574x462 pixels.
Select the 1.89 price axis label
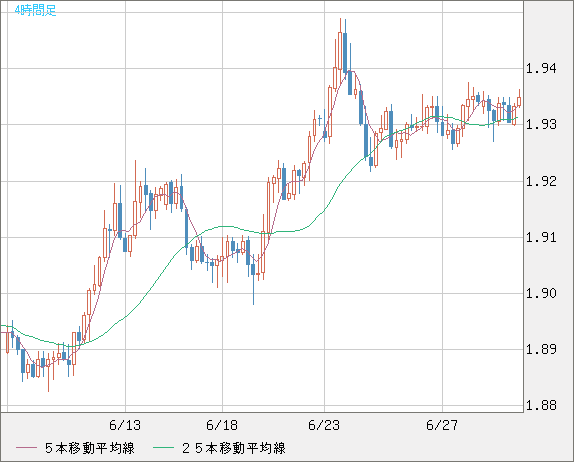(x=541, y=349)
